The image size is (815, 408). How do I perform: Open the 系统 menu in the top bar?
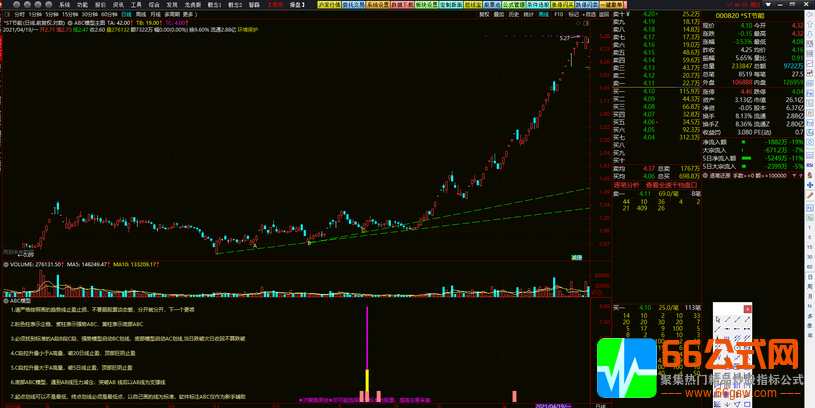(x=64, y=4)
